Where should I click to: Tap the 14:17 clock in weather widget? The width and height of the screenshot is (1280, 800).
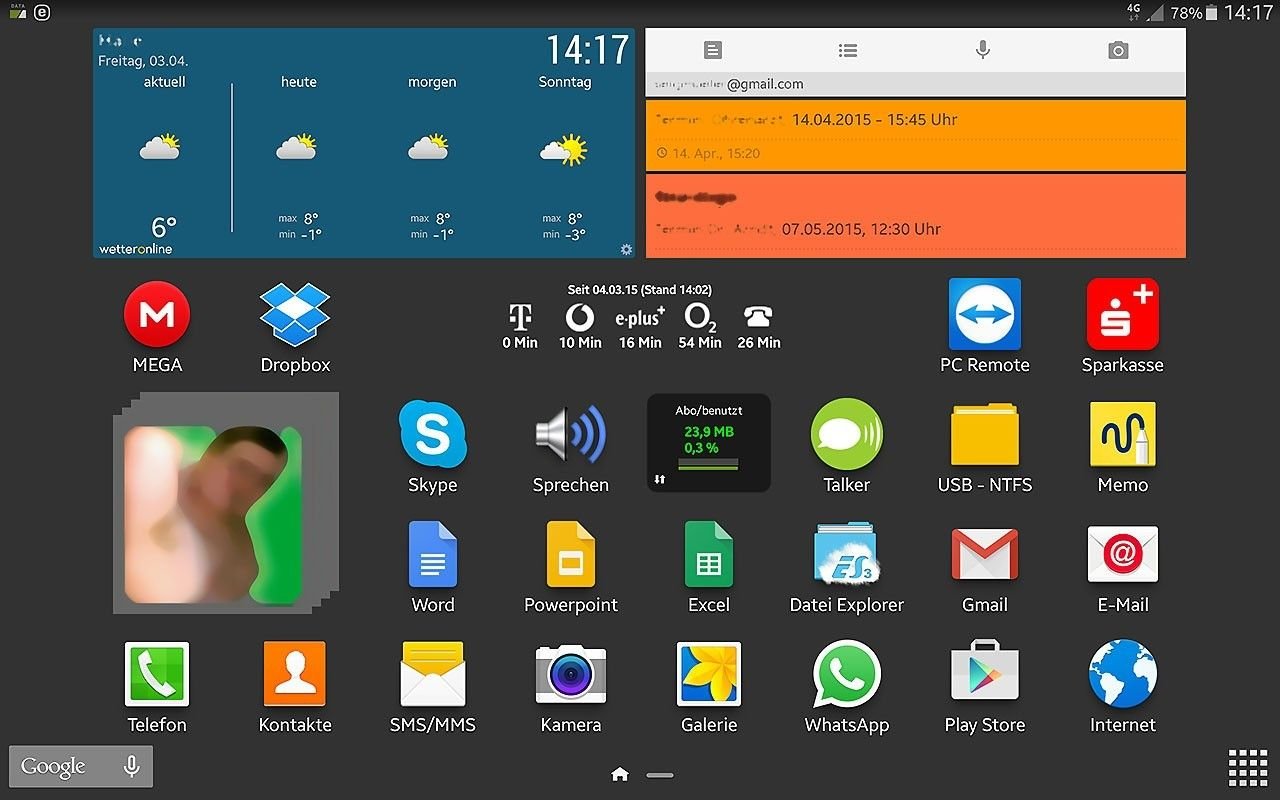tap(587, 50)
